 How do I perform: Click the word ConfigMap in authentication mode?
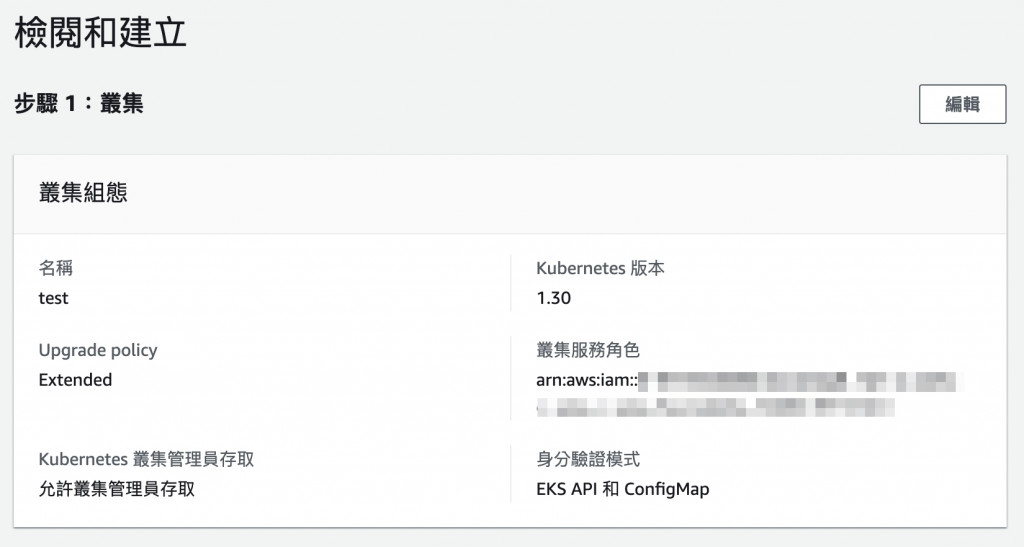point(666,490)
